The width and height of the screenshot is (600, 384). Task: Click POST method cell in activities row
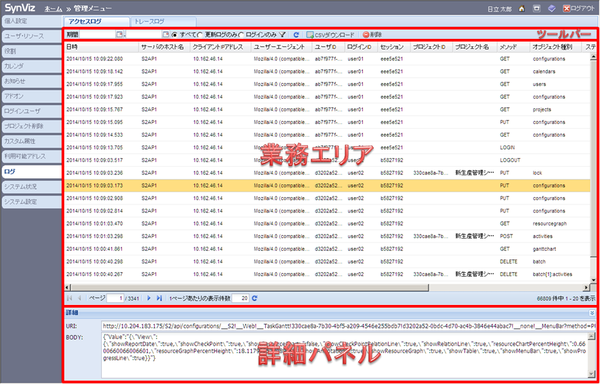point(505,236)
